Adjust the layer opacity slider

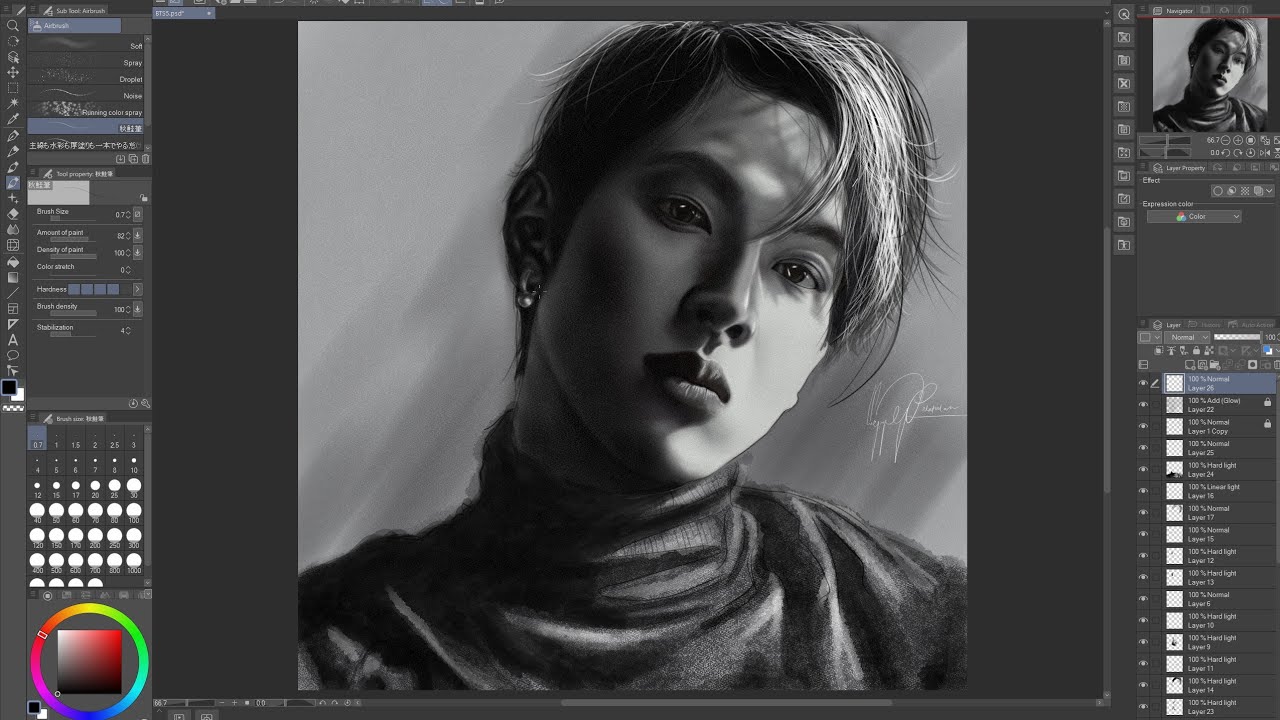1238,338
